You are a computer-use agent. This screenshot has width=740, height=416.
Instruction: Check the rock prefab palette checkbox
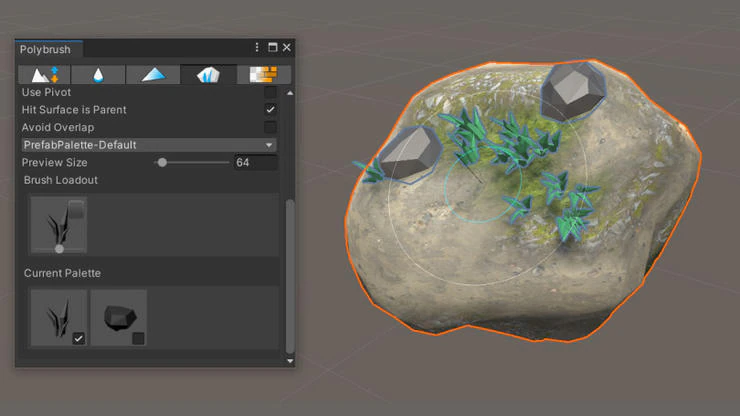(138, 338)
